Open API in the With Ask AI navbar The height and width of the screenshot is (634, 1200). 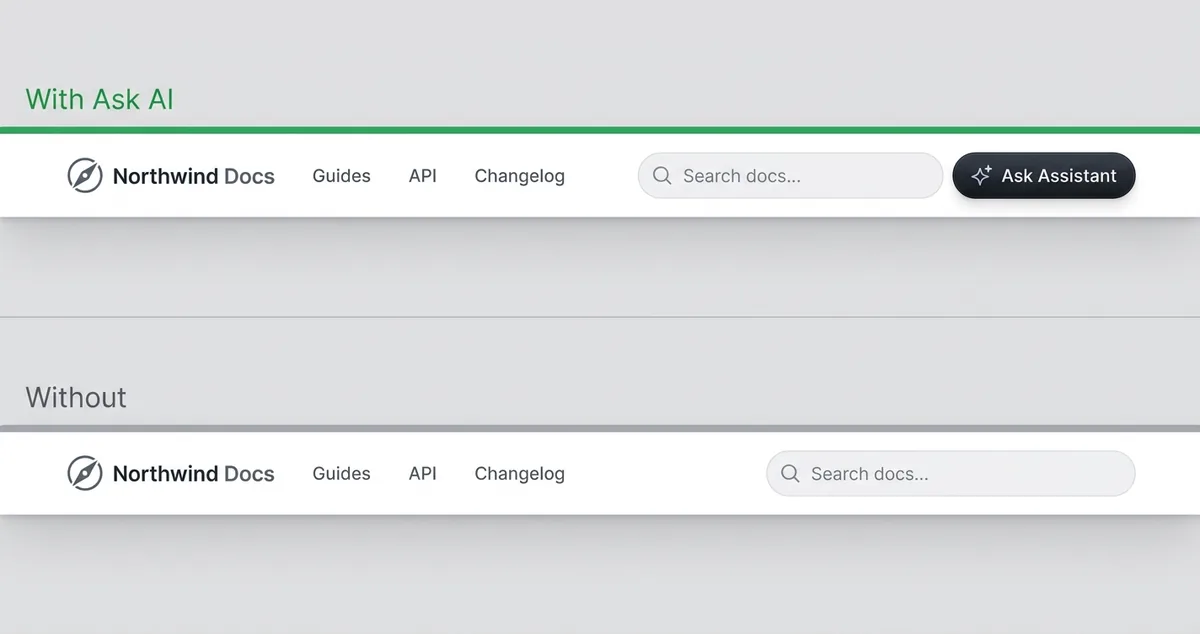[x=423, y=176]
